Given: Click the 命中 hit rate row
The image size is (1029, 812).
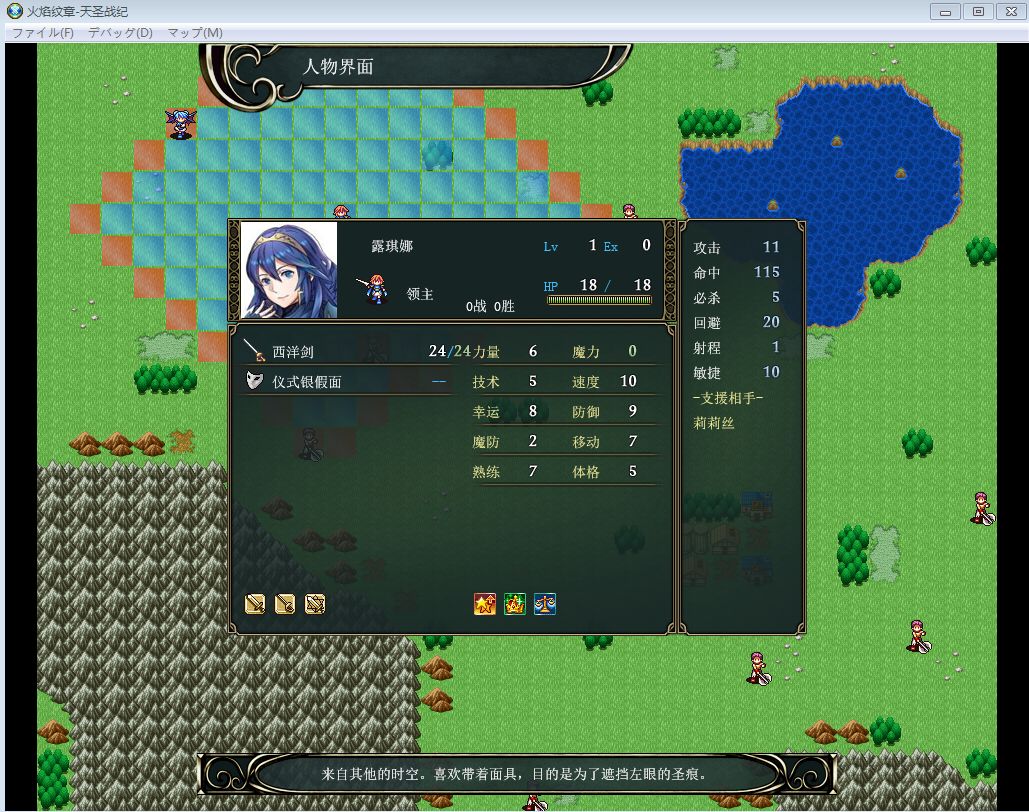Looking at the screenshot, I should pyautogui.click(x=736, y=272).
